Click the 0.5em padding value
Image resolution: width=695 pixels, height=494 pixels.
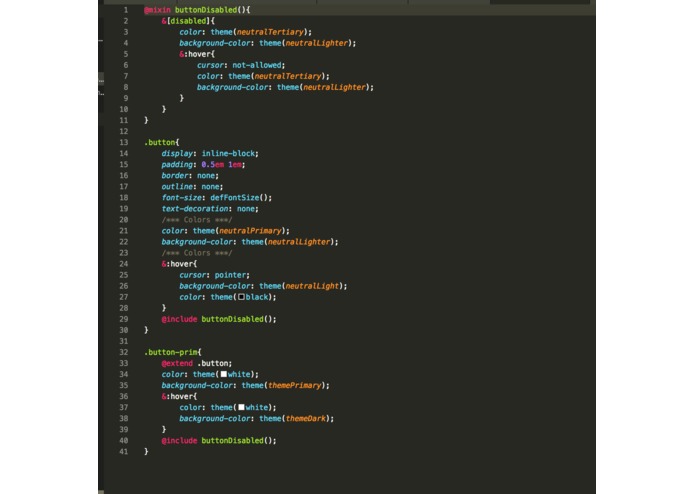pyautogui.click(x=212, y=164)
